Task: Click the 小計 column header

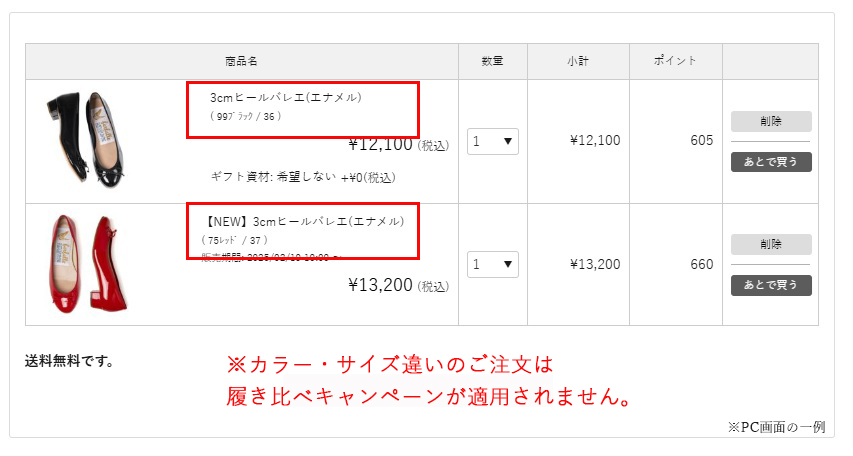Action: click(x=578, y=62)
